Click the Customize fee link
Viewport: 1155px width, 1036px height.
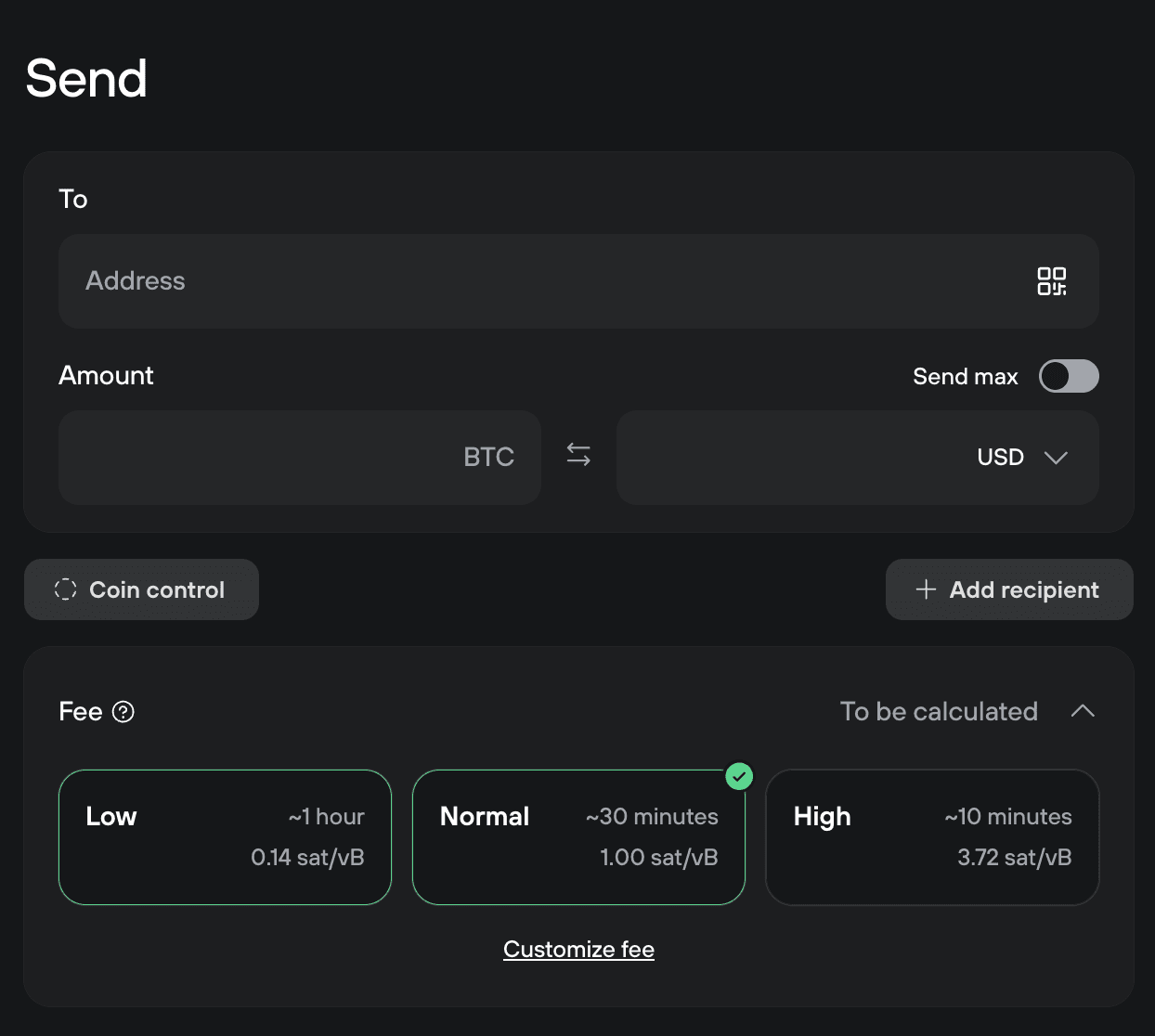tap(578, 949)
